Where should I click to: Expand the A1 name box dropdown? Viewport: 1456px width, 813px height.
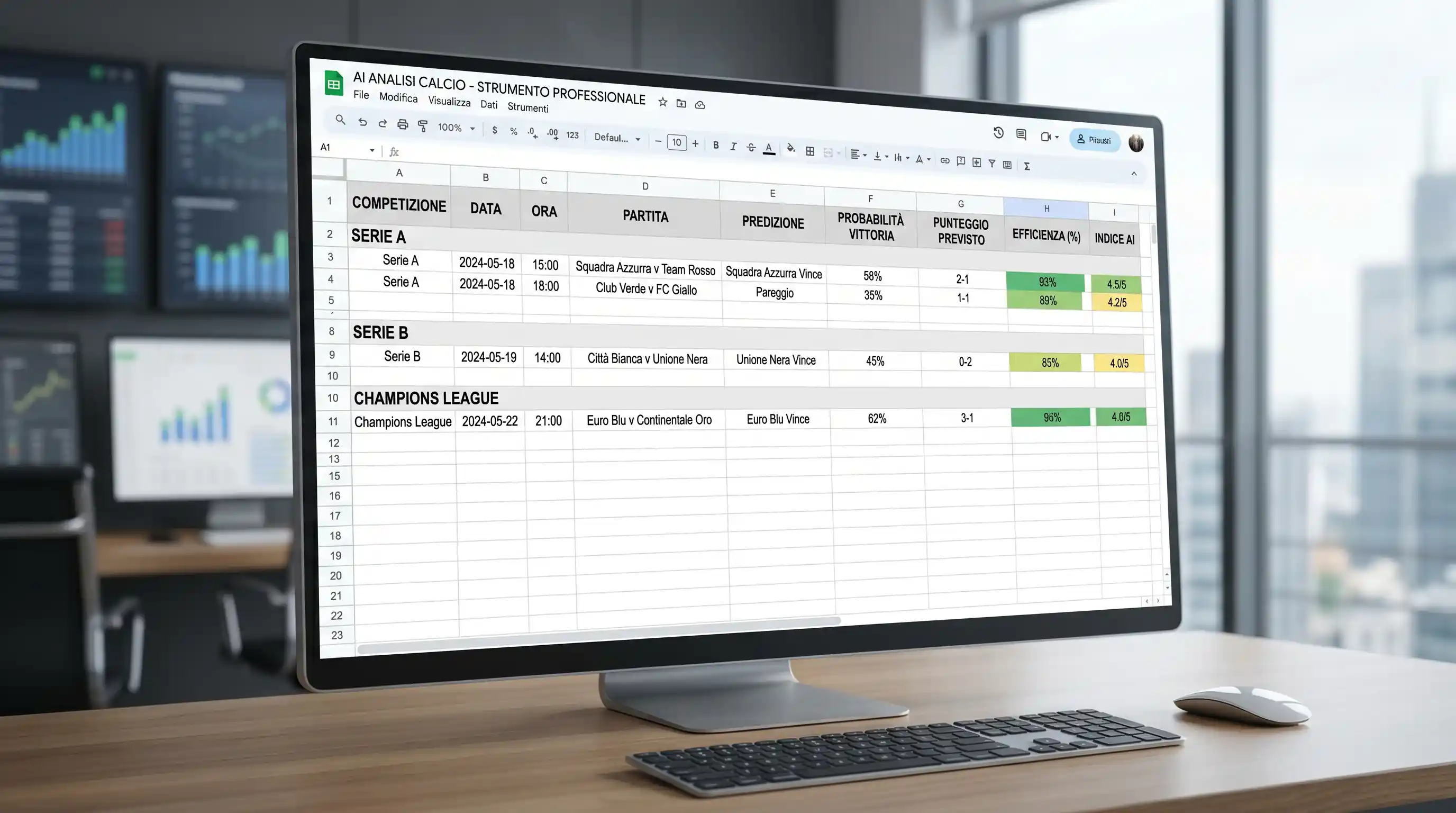[372, 150]
